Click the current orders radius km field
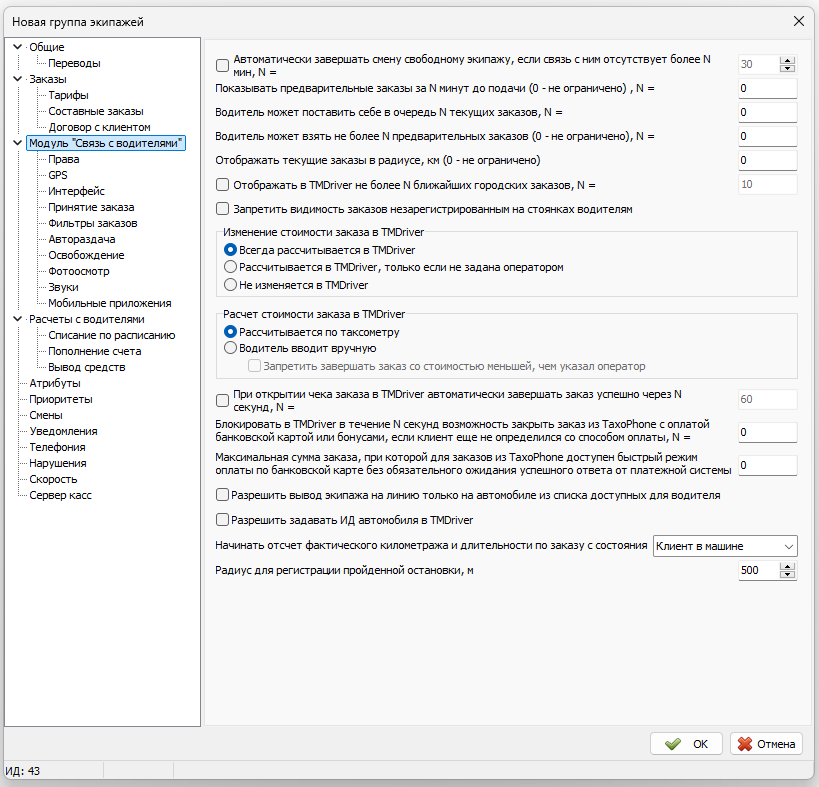Image resolution: width=819 pixels, height=787 pixels. point(767,160)
